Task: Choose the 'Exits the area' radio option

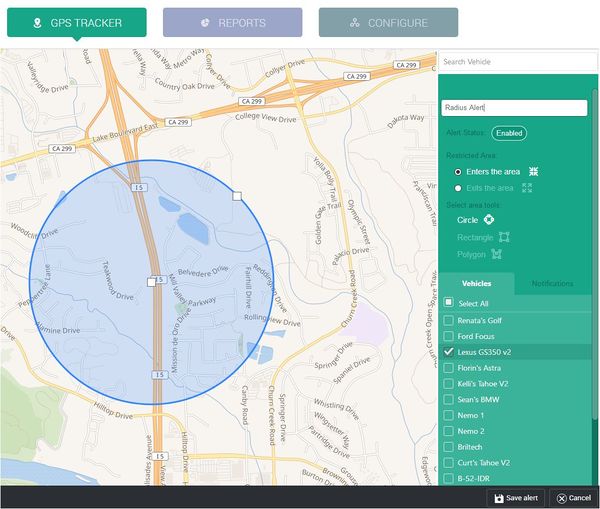Action: [x=458, y=188]
